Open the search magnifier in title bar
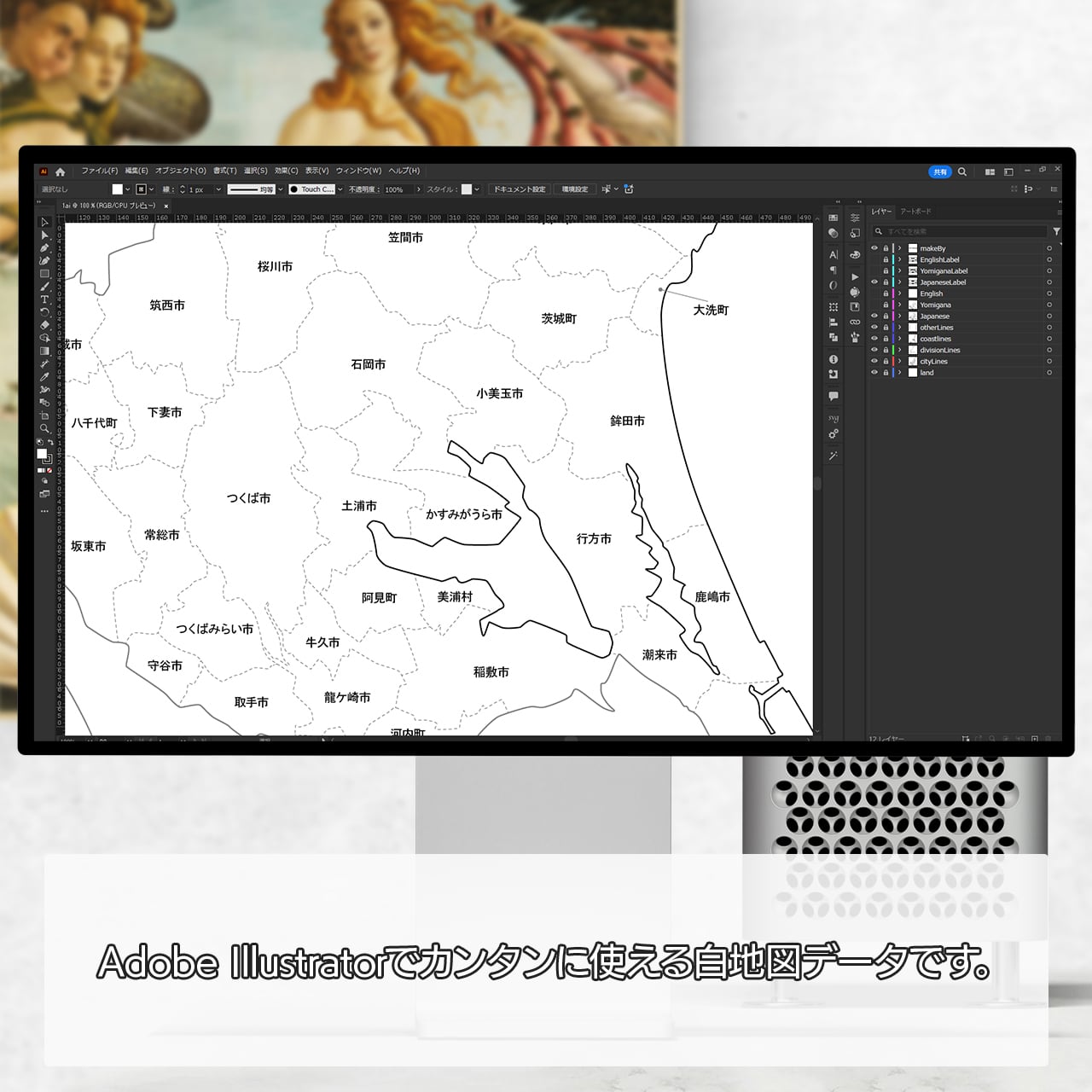 tap(962, 171)
